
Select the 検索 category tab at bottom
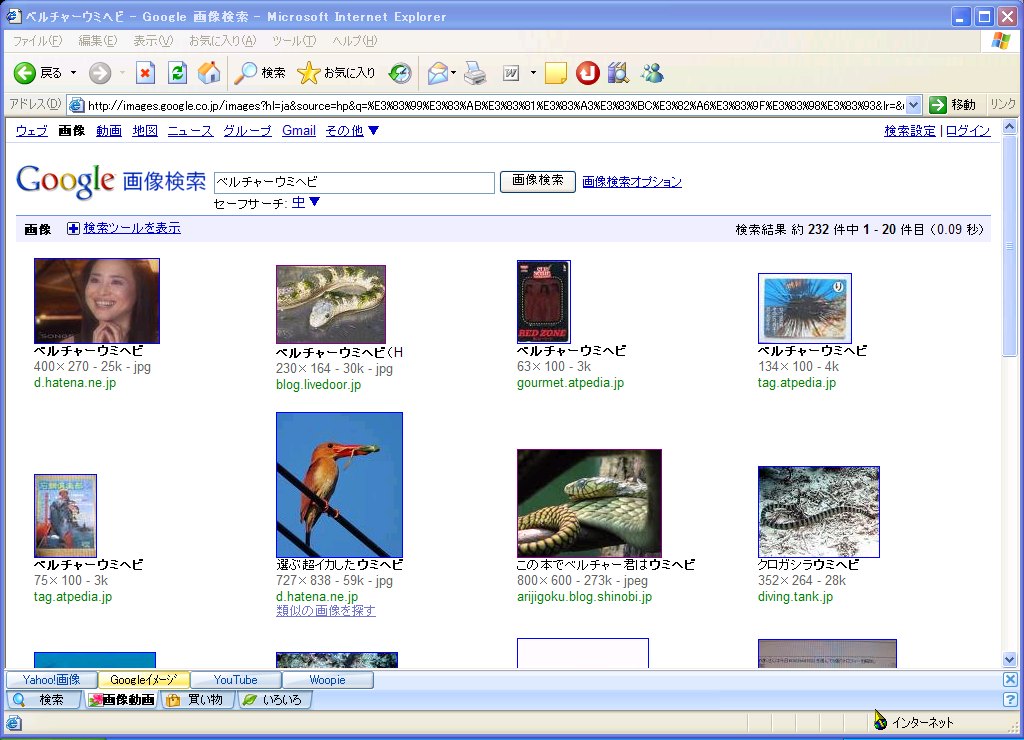coord(43,700)
